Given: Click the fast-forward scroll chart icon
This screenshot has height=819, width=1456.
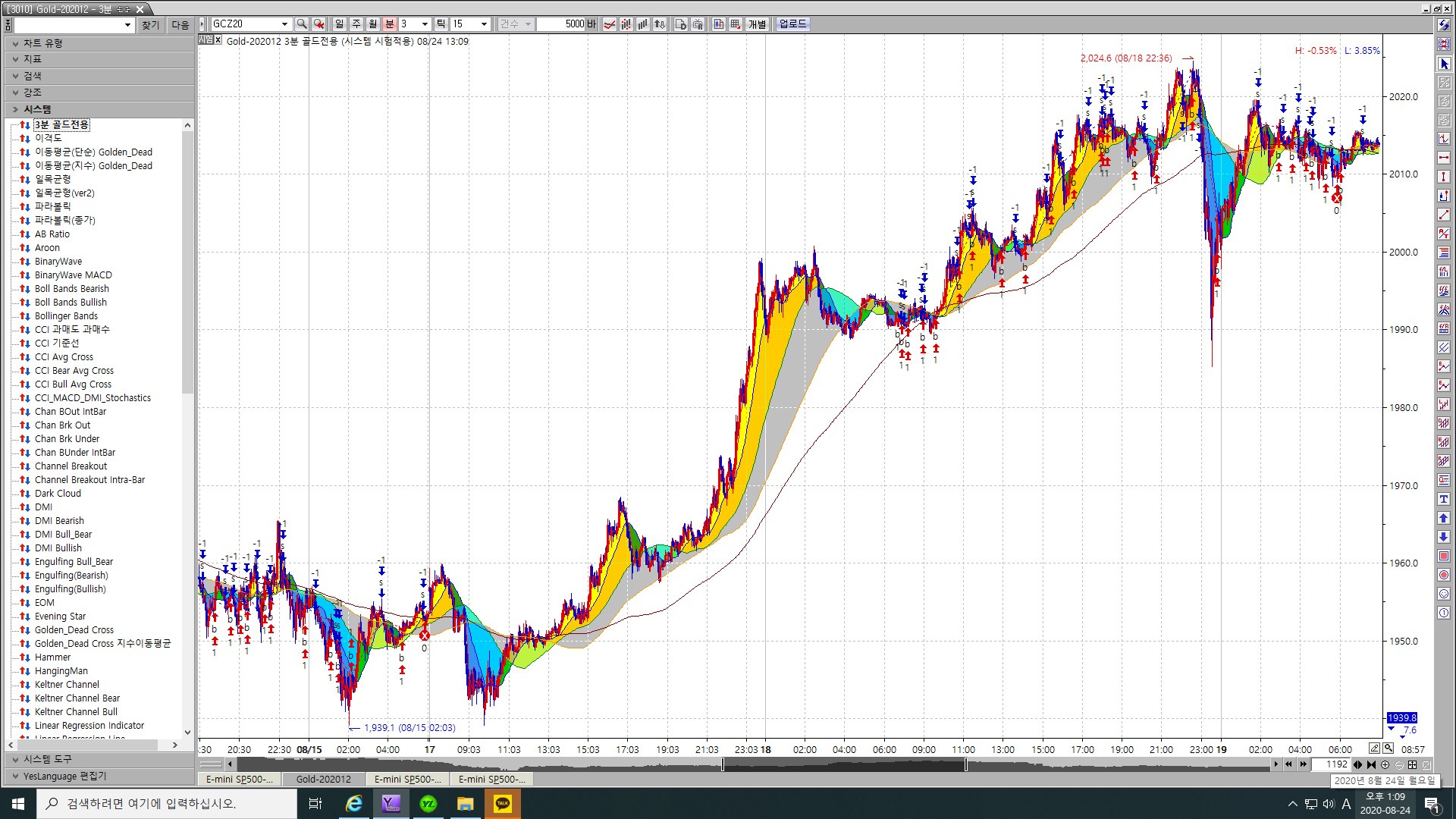Looking at the screenshot, I should click(1303, 764).
